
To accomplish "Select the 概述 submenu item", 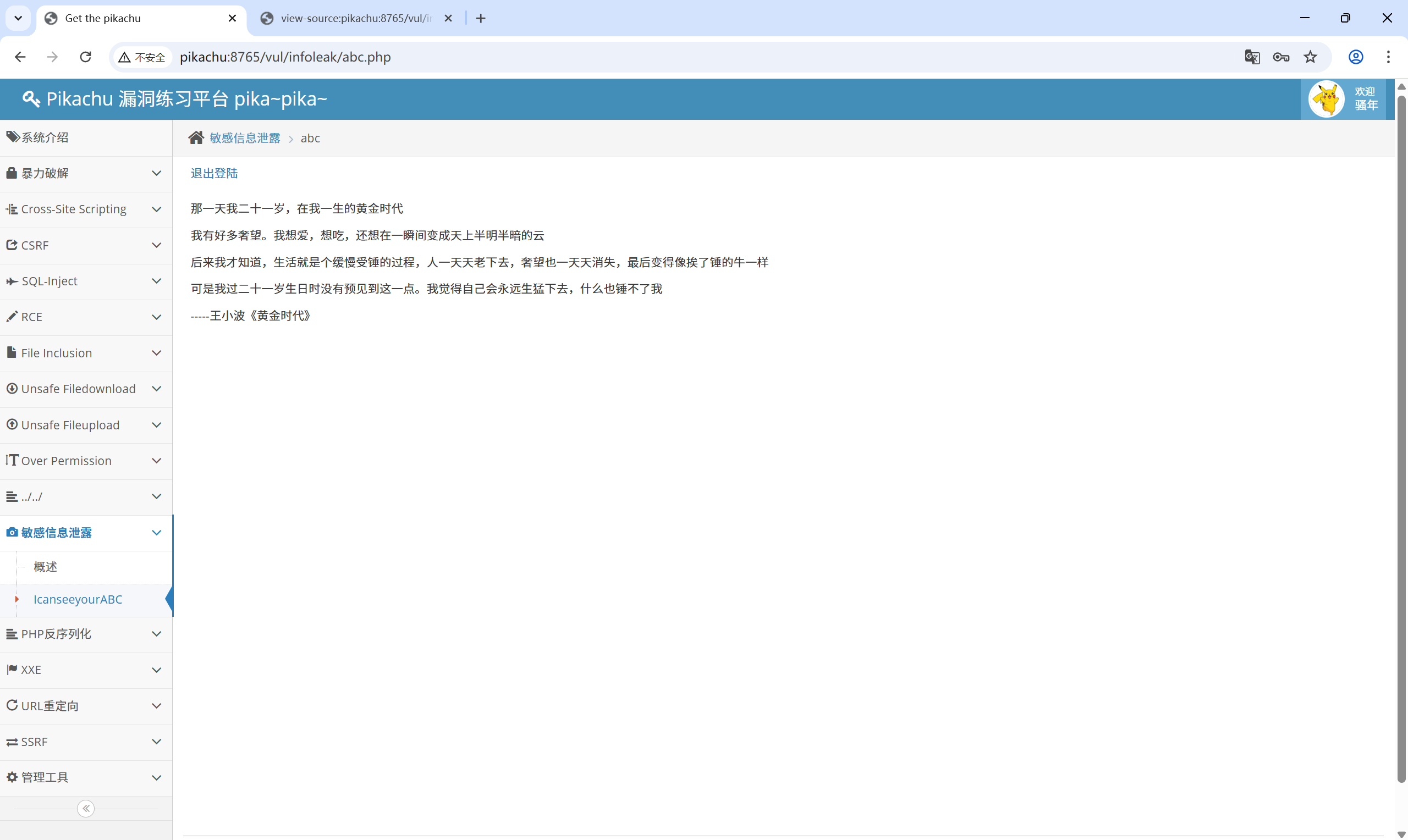I will point(45,567).
